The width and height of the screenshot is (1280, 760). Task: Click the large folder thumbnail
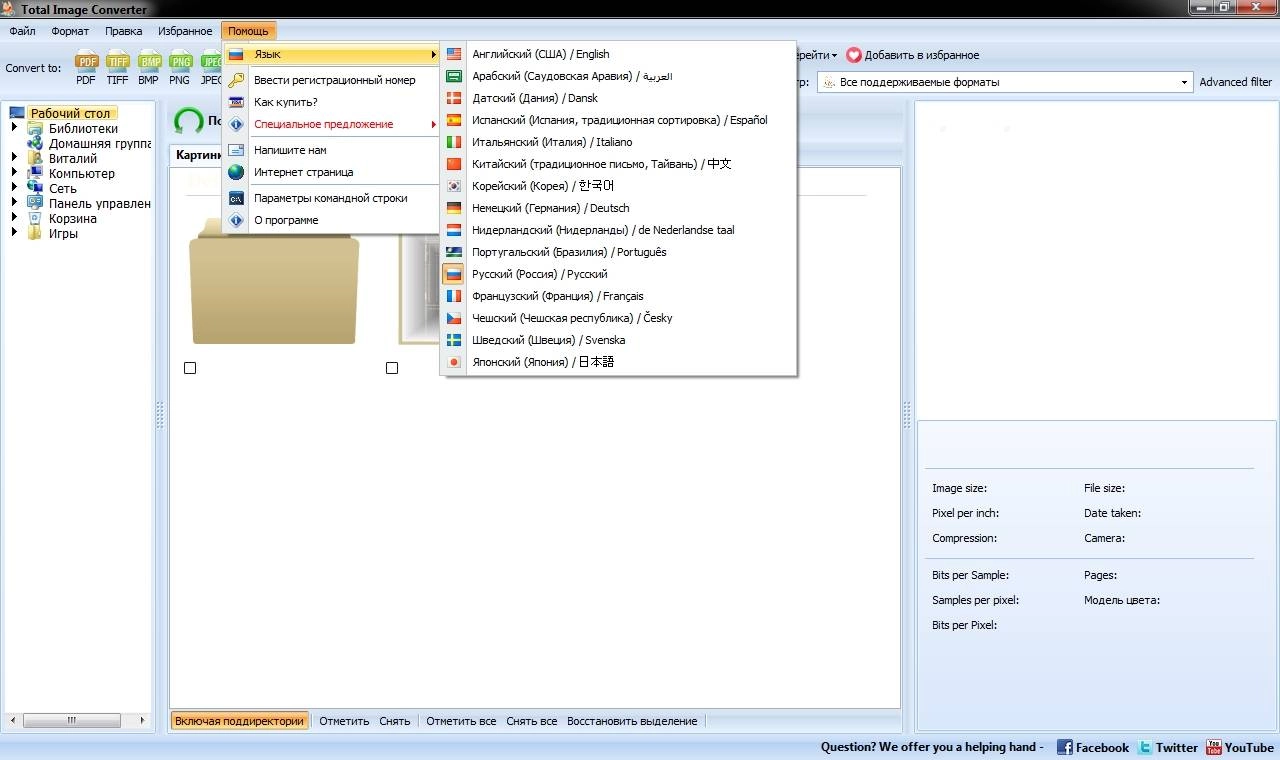tap(274, 281)
